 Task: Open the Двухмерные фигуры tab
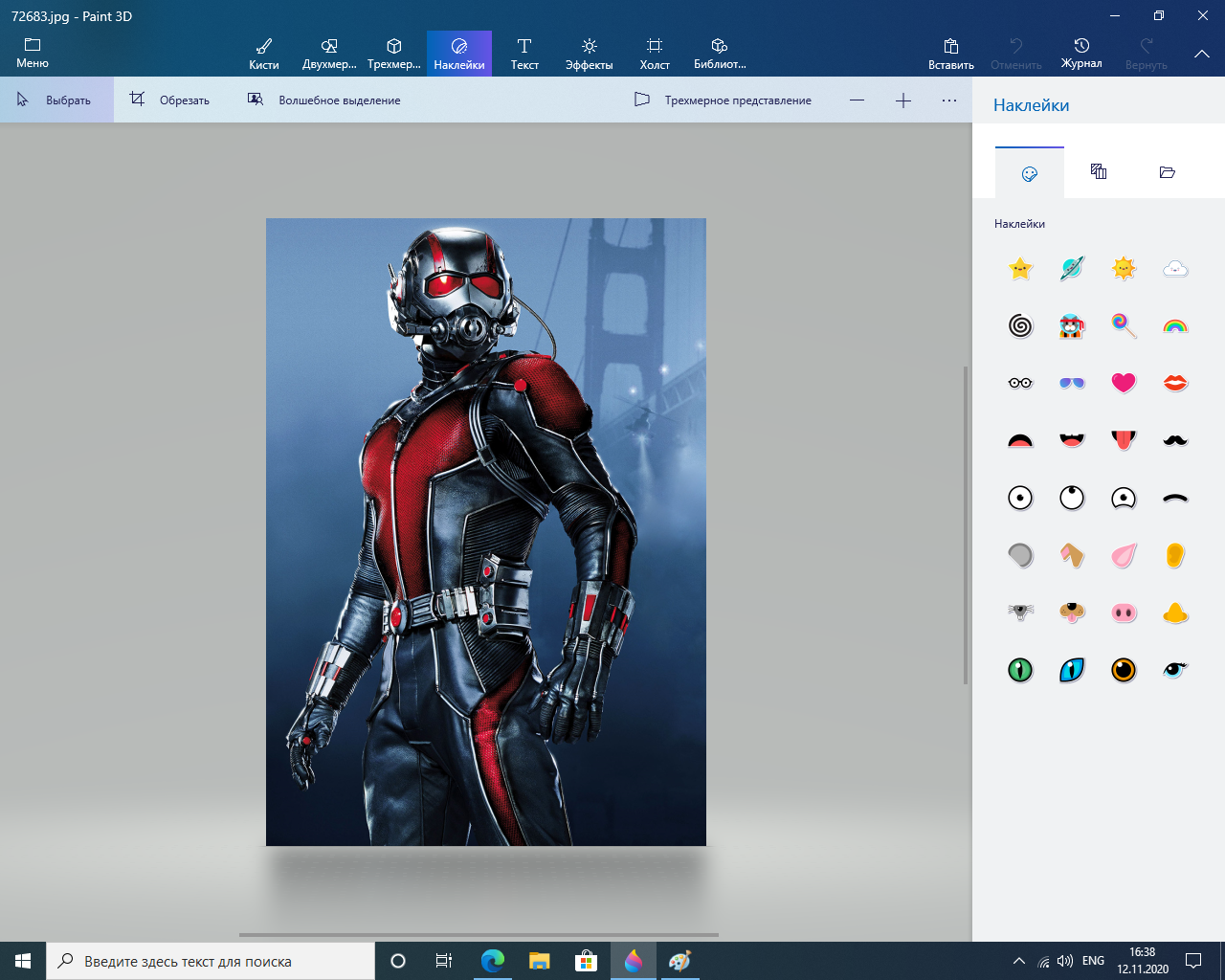(x=329, y=54)
